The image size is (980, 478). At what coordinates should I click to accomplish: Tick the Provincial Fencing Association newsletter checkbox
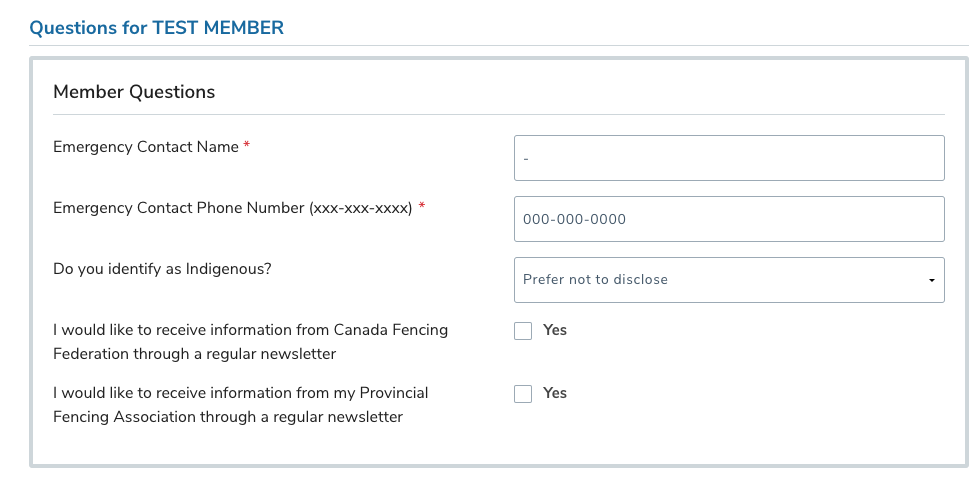[x=523, y=394]
